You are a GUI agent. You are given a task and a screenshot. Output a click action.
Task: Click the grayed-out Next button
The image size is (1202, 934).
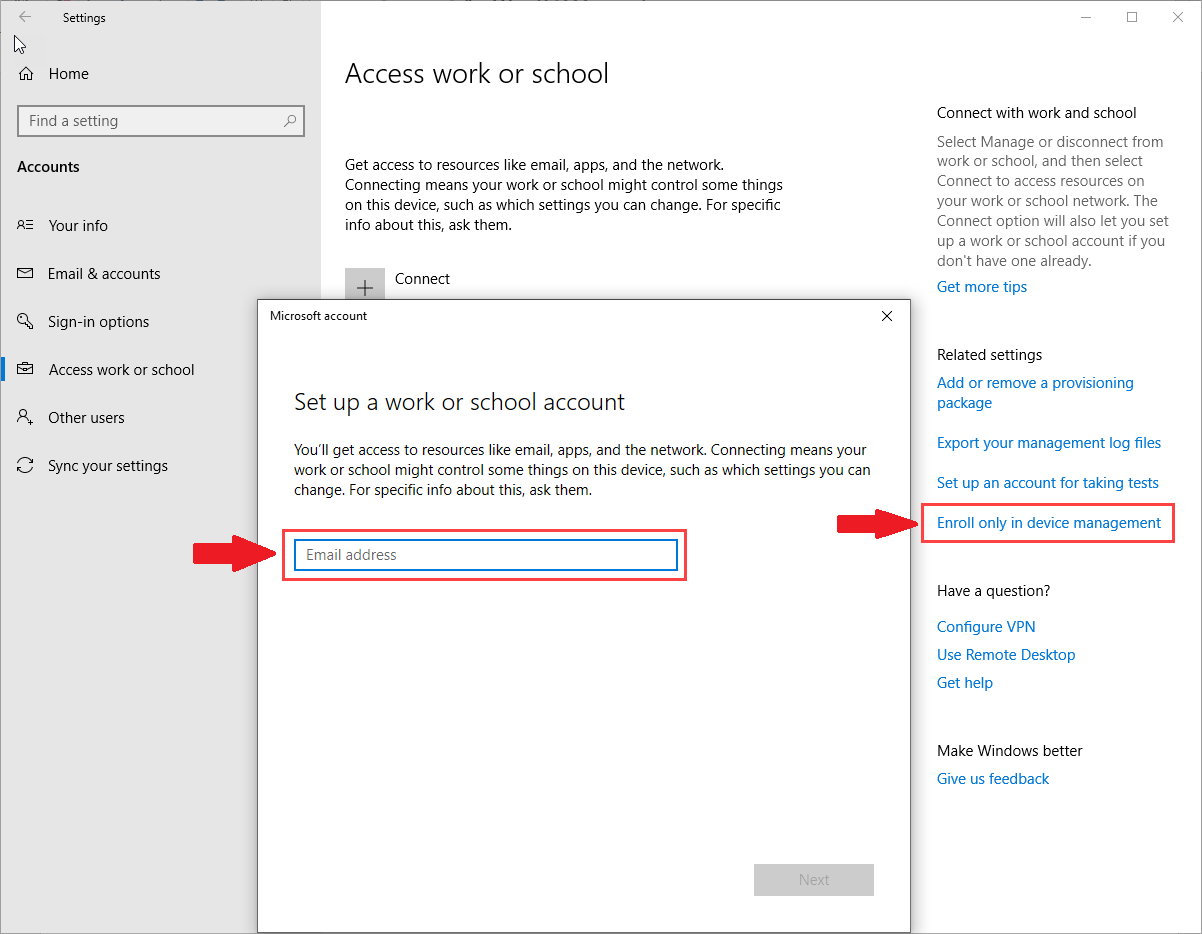pyautogui.click(x=813, y=879)
